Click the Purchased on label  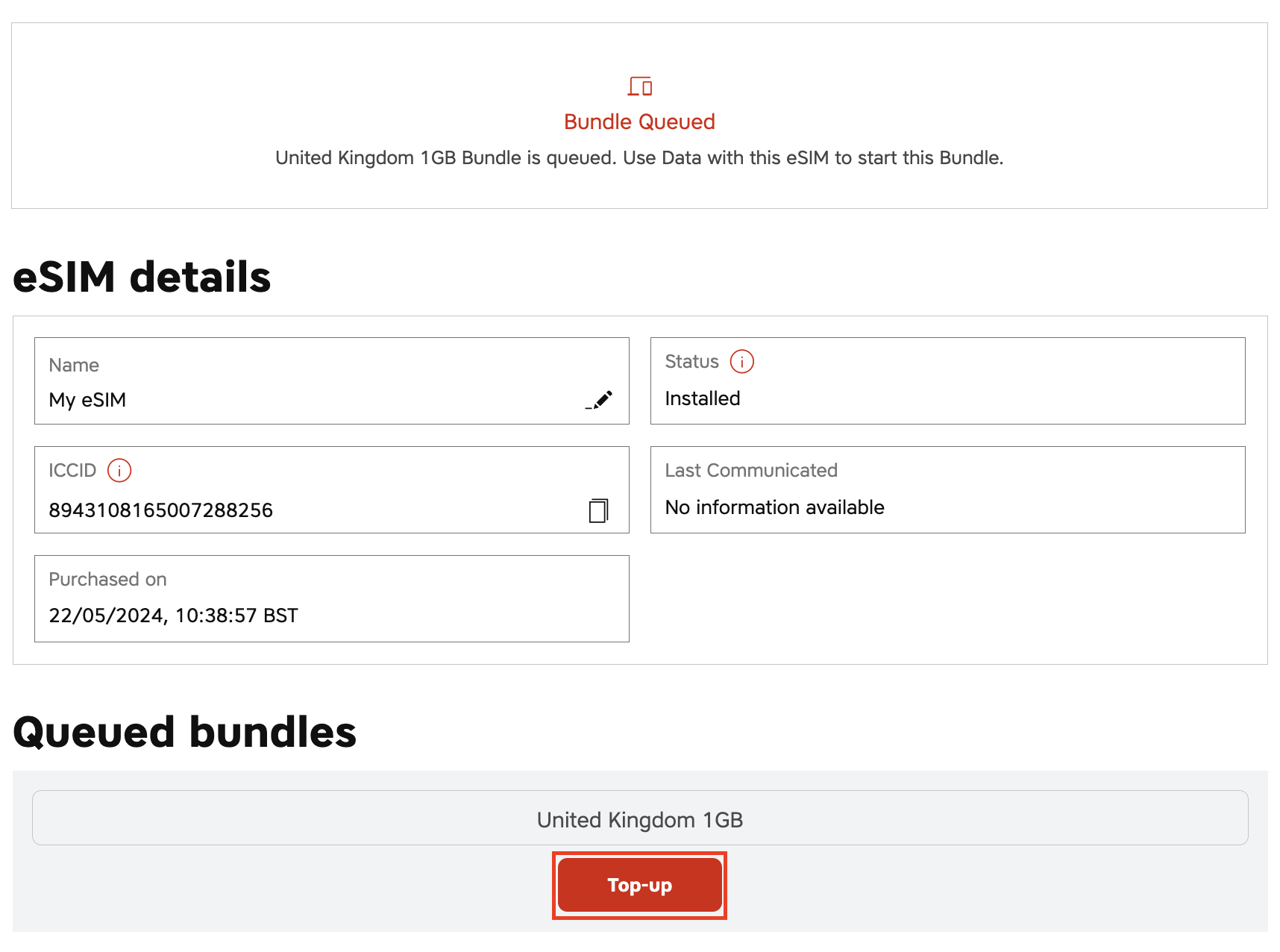[107, 580]
